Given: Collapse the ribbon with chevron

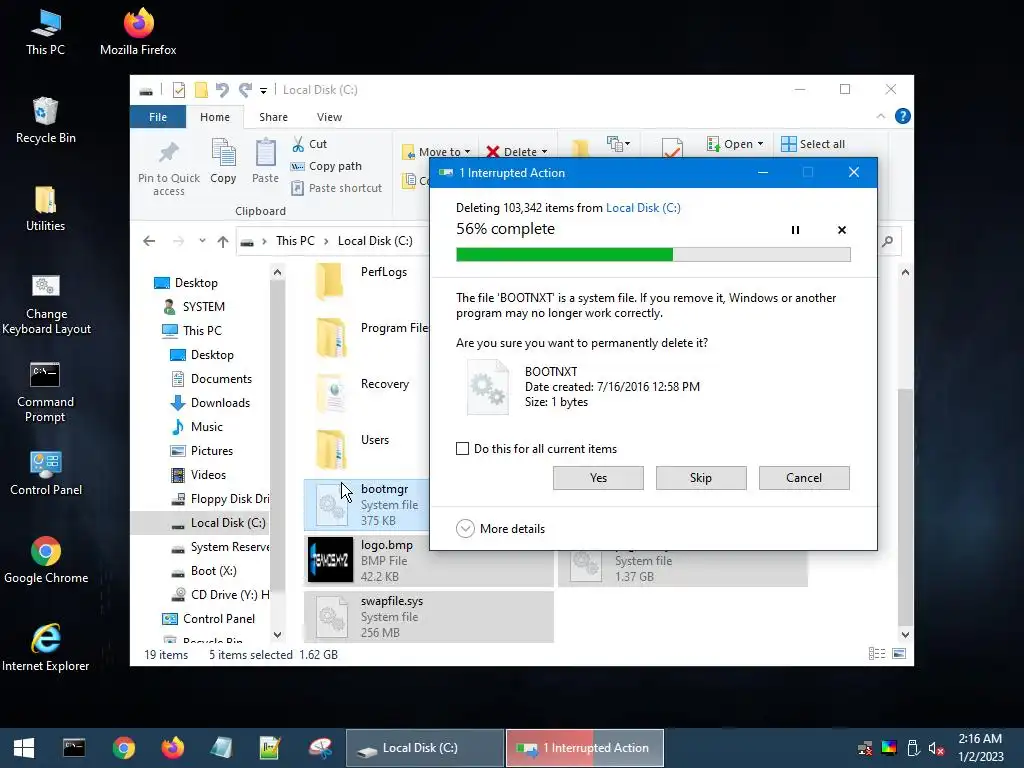Looking at the screenshot, I should click(881, 116).
